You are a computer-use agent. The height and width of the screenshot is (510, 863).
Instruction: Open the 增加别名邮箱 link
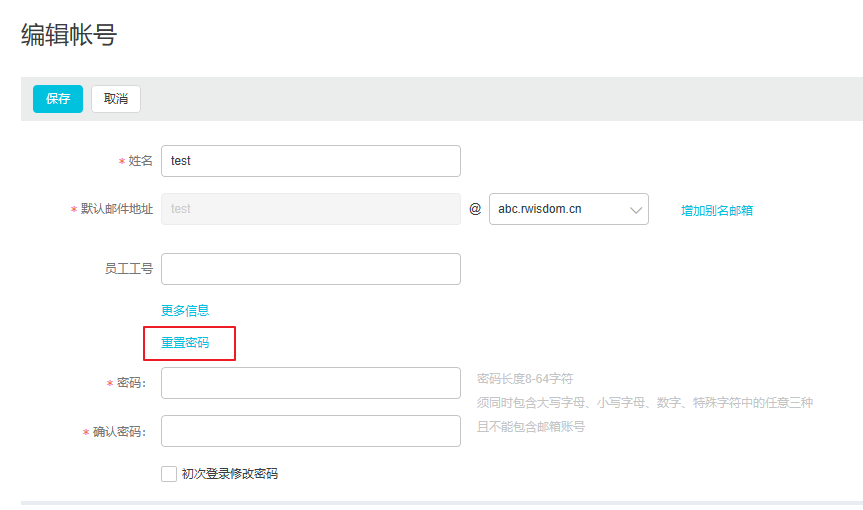point(717,210)
